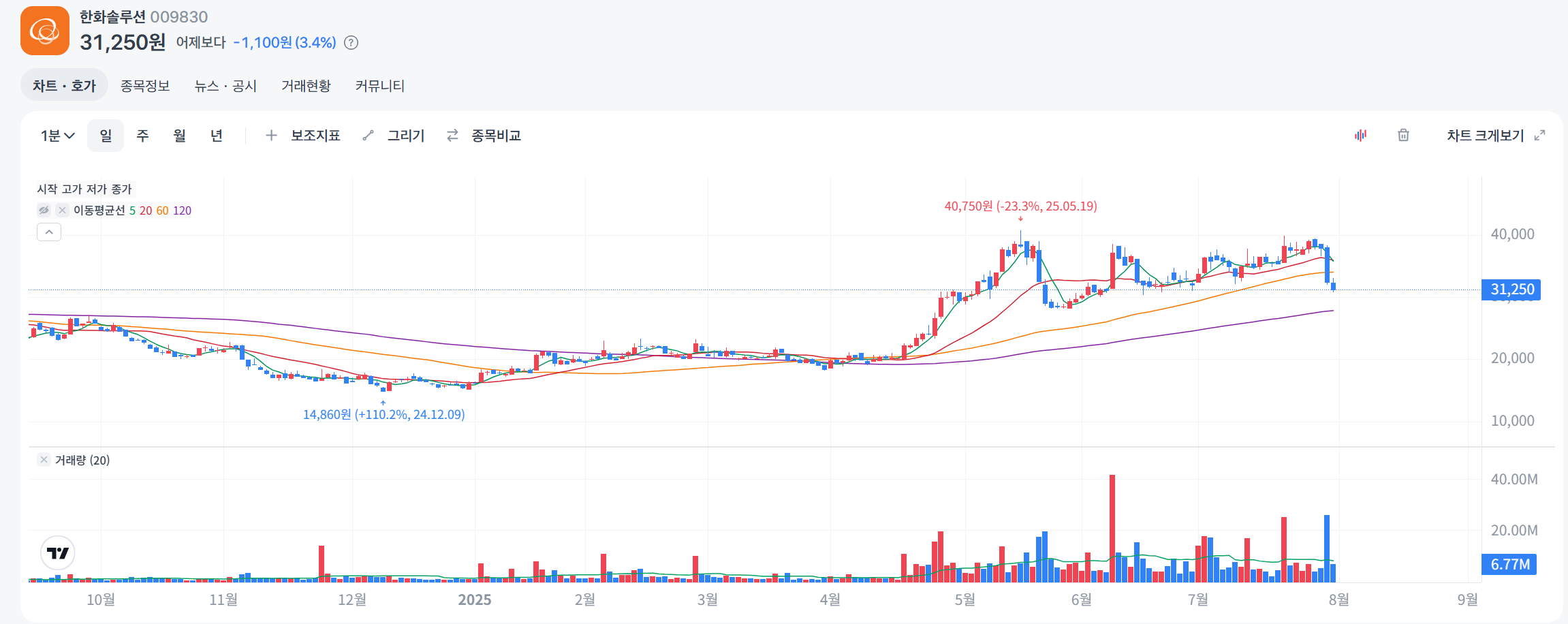Click the 10,000 price axis label

tap(1512, 421)
